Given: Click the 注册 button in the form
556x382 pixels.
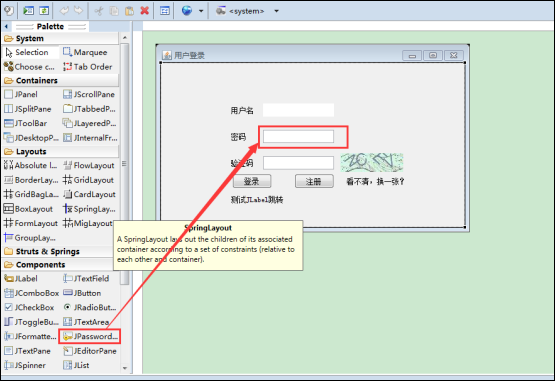Looking at the screenshot, I should 314,181.
